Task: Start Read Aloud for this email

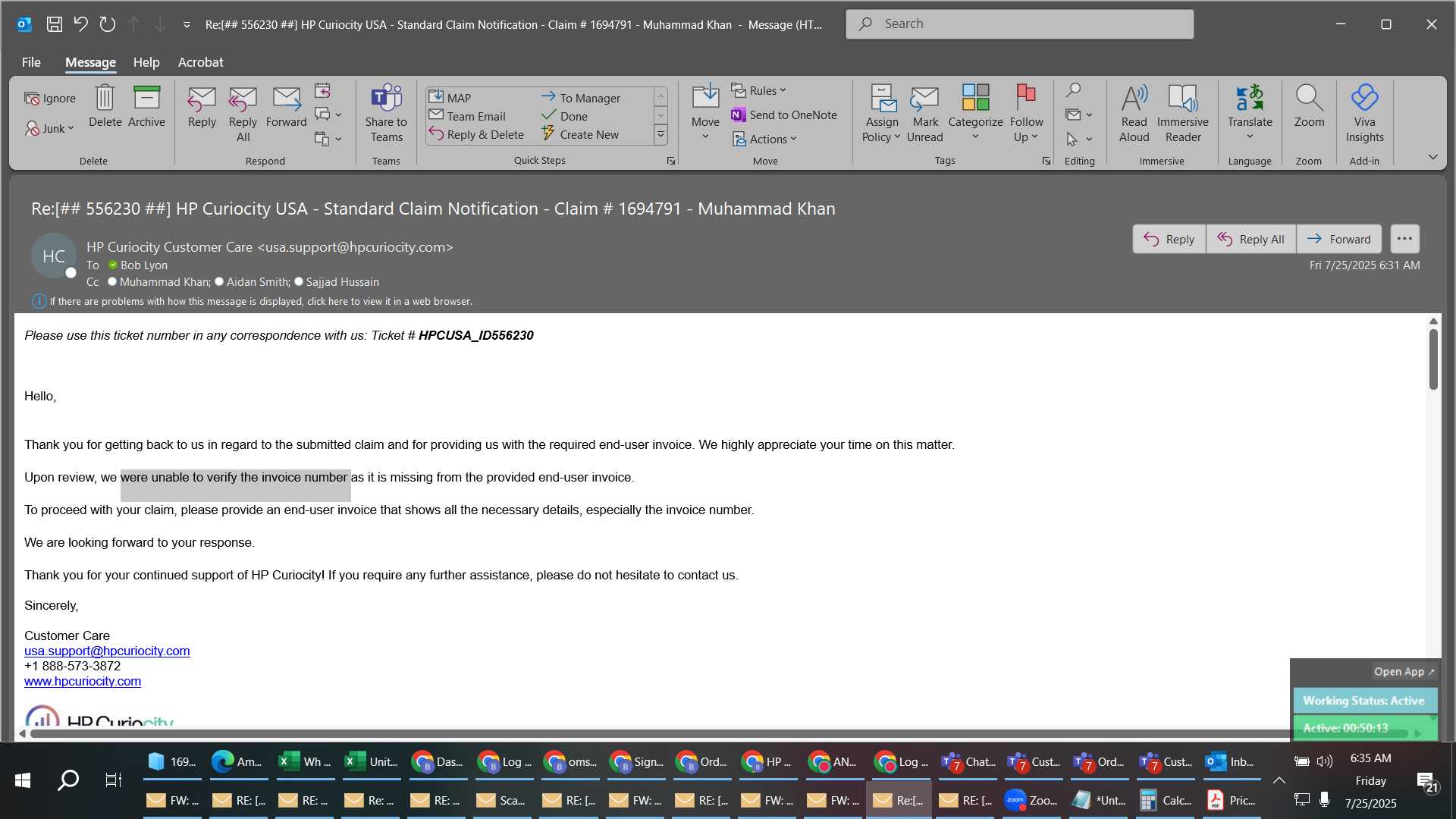Action: coord(1134,114)
